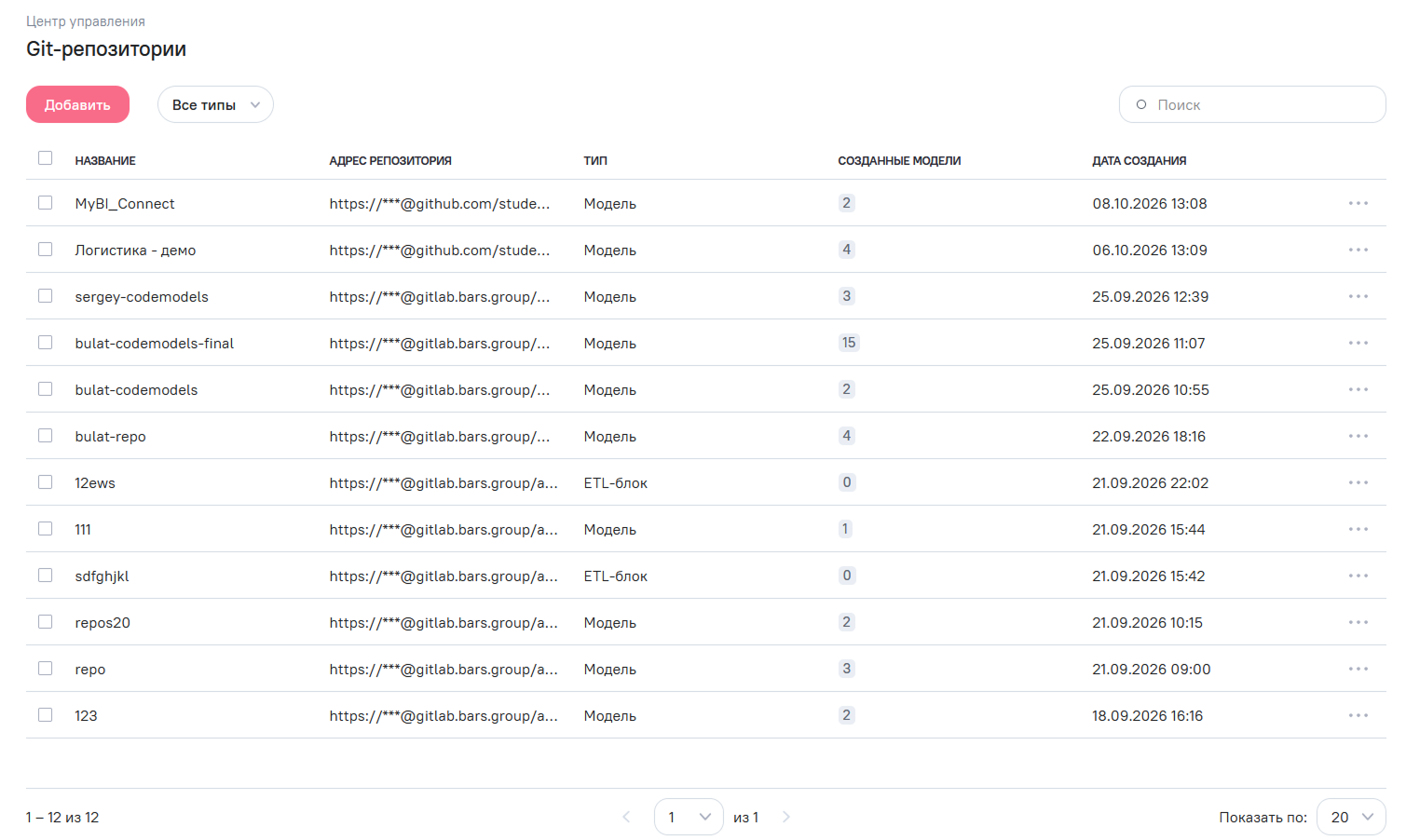Viewport: 1406px width, 840px height.
Task: Tick the checkbox for Логистика - демо
Action: click(x=45, y=249)
